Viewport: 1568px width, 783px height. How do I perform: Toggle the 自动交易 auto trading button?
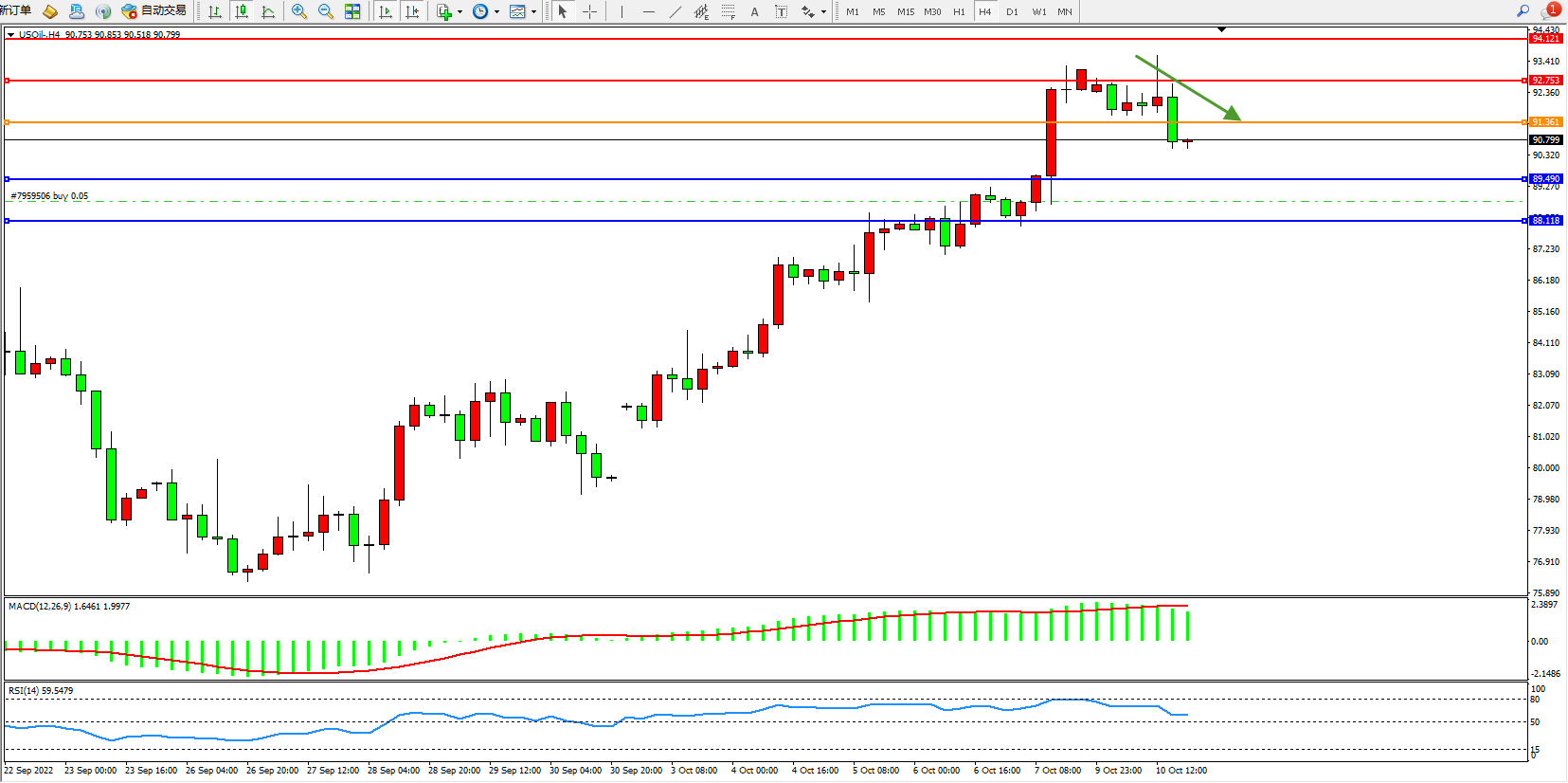[154, 11]
